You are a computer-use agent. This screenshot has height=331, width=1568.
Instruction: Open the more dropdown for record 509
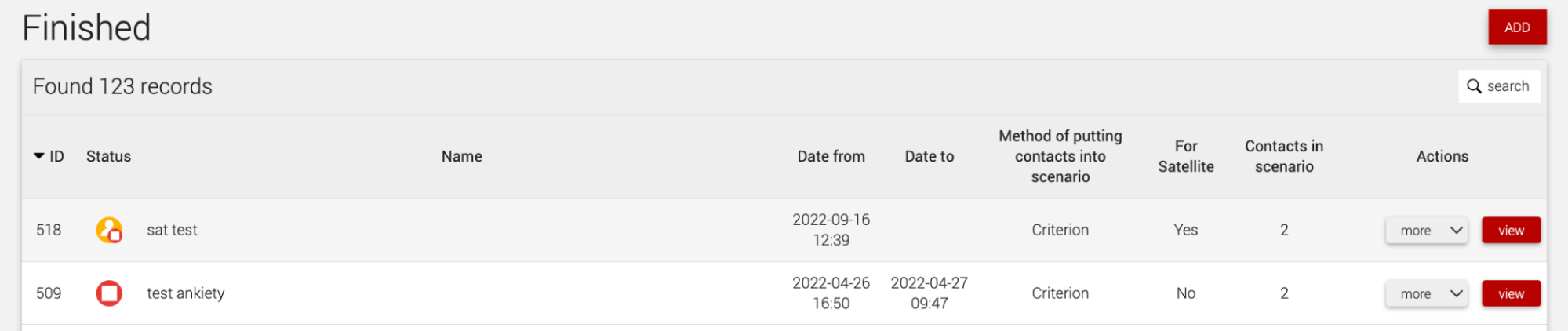1426,294
